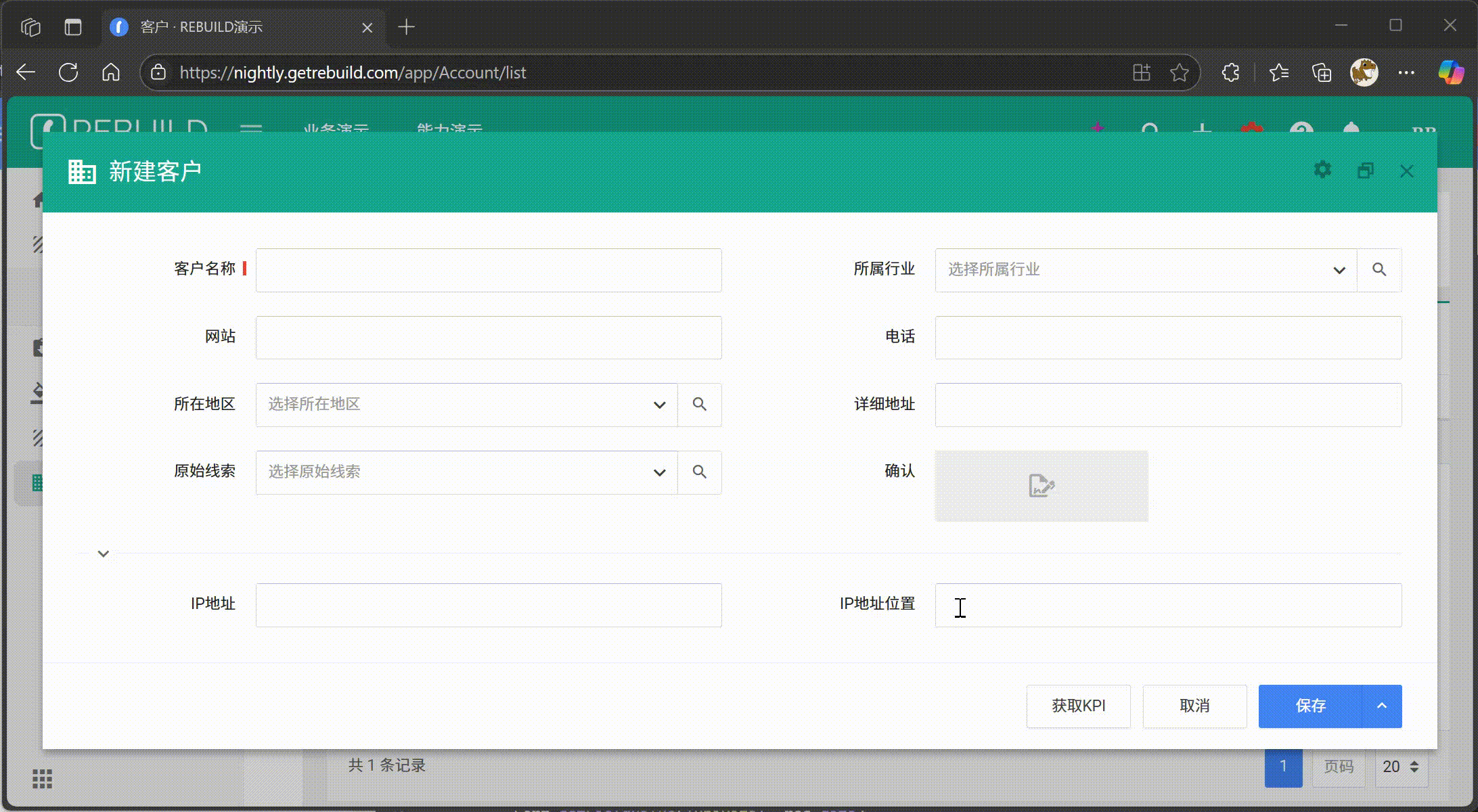Open the apps grid icon at bottom left

click(42, 779)
